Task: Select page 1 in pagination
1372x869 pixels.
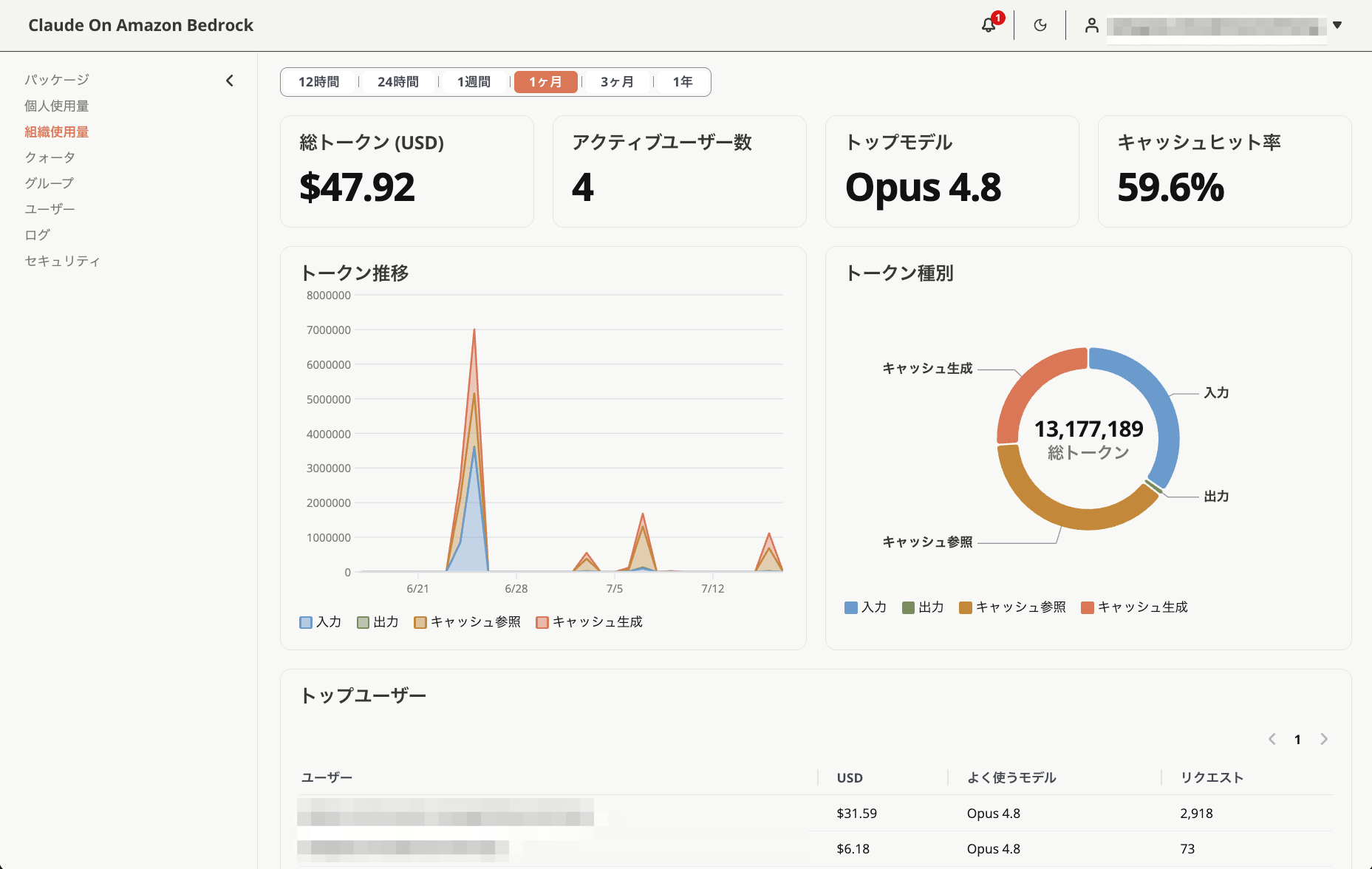Action: coord(1297,740)
